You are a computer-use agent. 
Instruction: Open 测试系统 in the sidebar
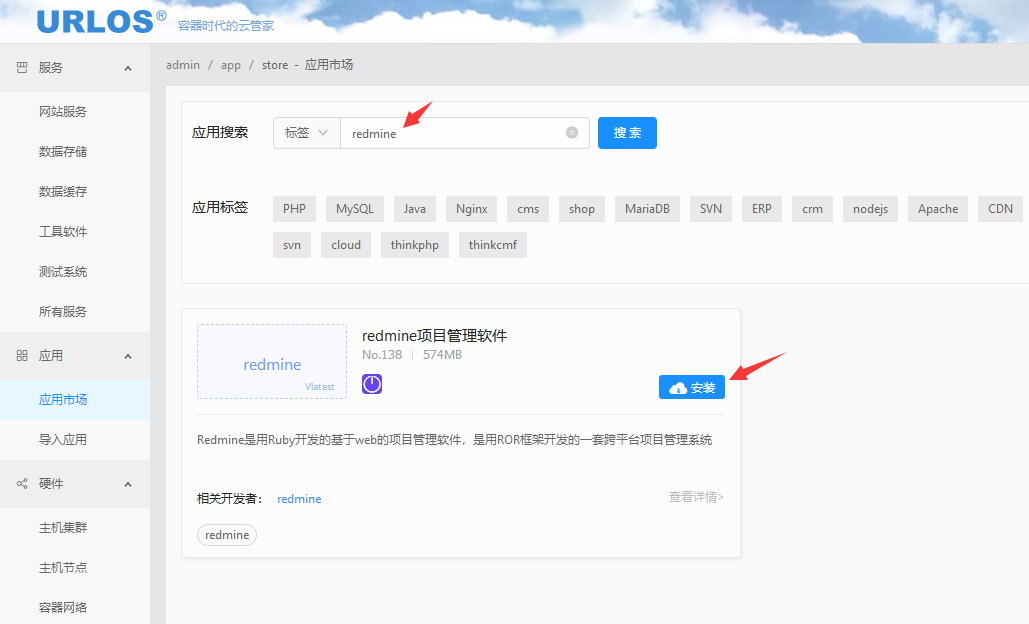pyautogui.click(x=63, y=272)
